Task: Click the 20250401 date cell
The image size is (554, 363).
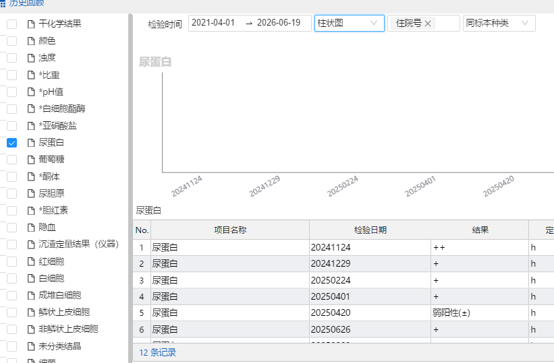Action: click(370, 297)
